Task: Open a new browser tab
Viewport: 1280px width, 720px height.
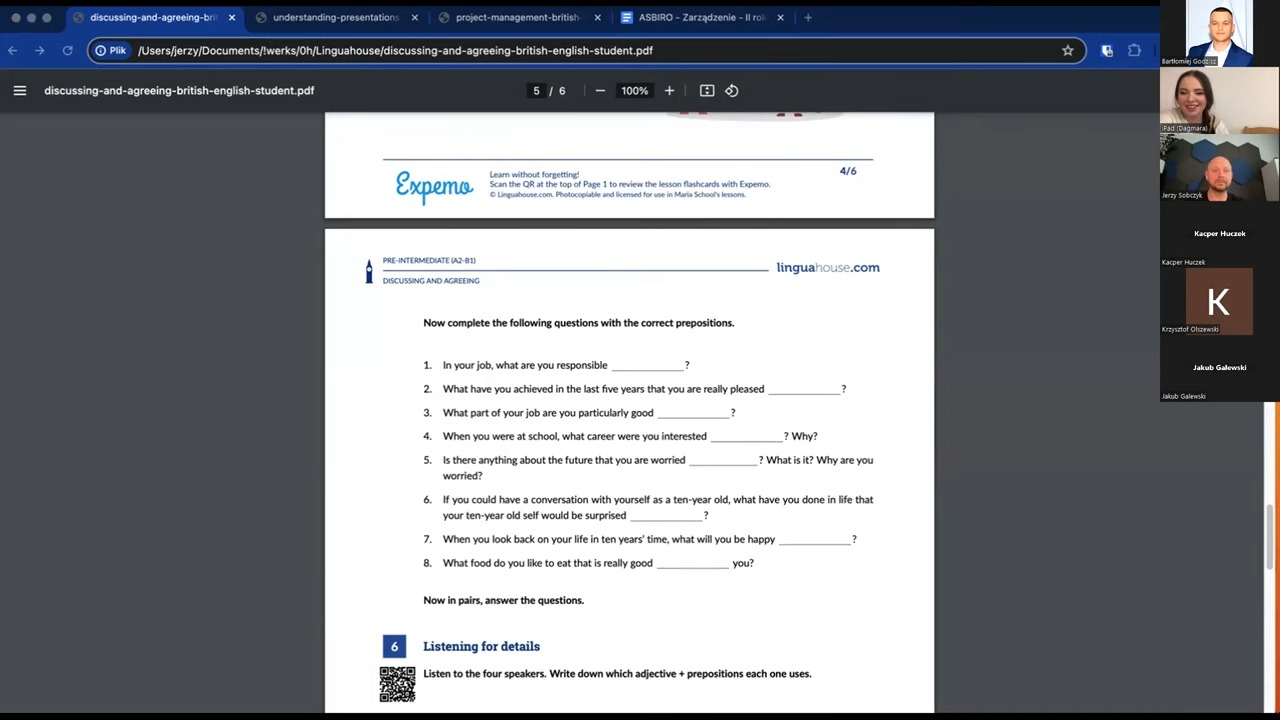Action: click(808, 17)
